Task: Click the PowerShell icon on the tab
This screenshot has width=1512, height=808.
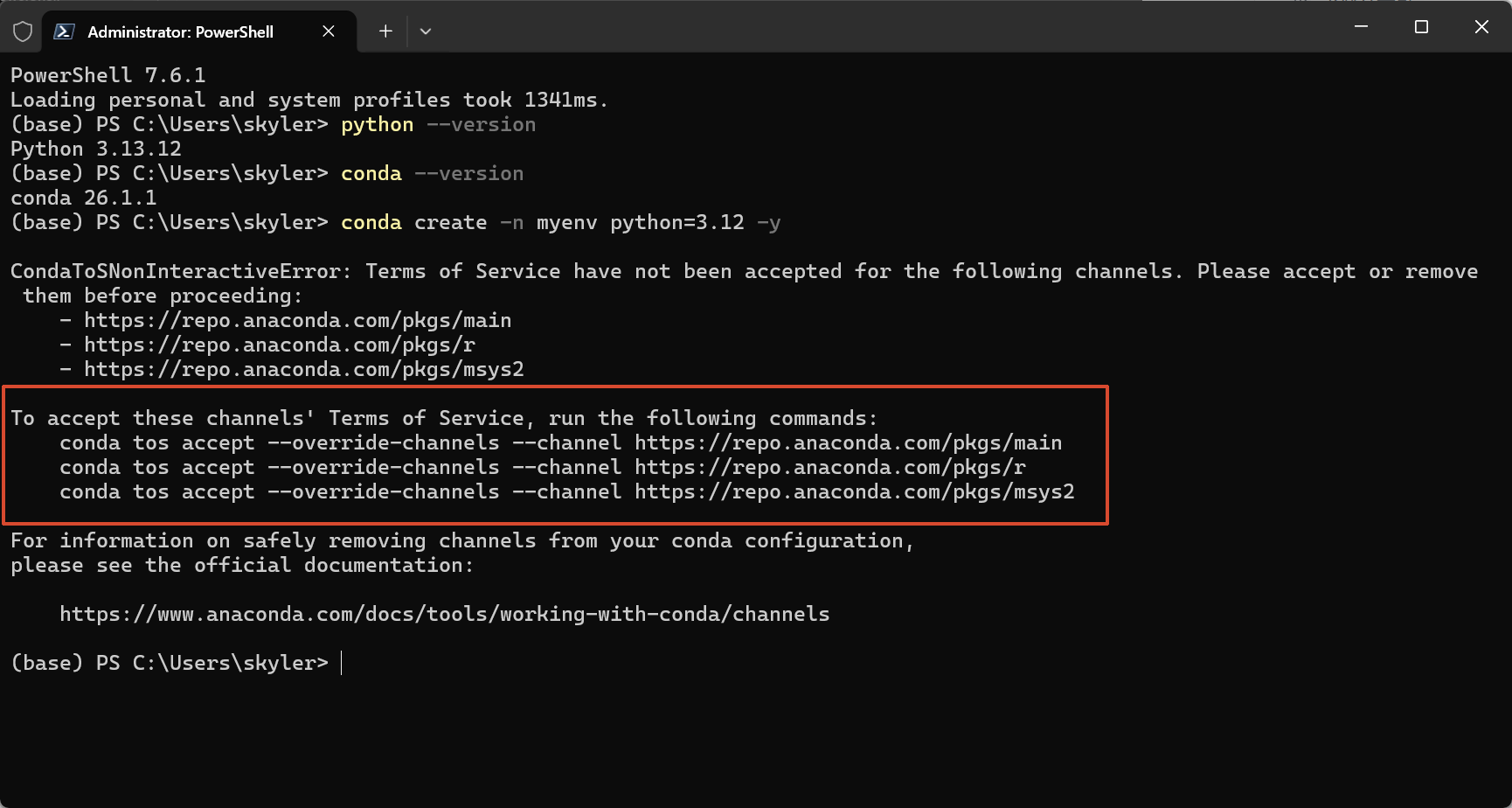Action: tap(64, 31)
